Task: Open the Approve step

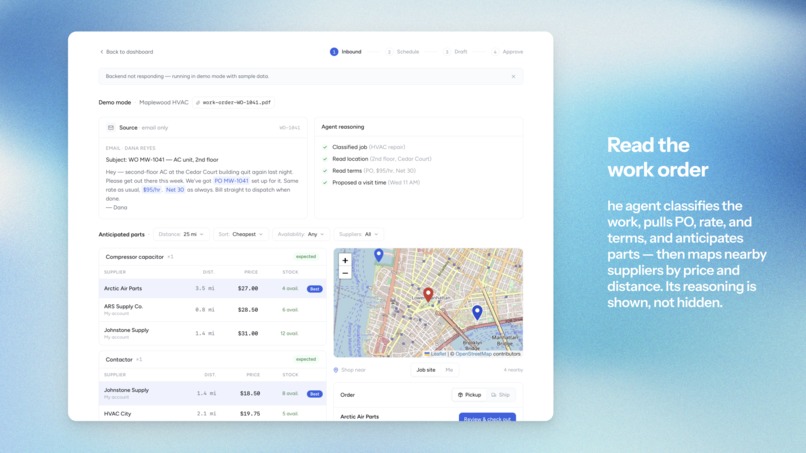Action: coord(507,52)
